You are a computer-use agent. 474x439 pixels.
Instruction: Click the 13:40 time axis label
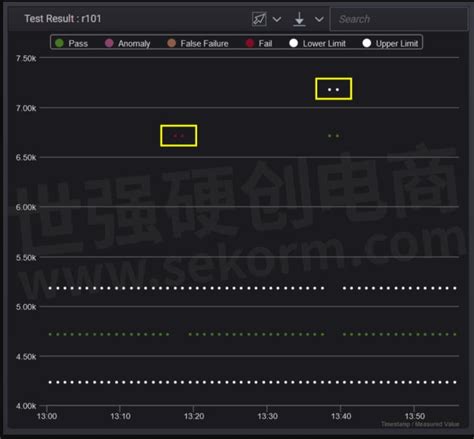(341, 416)
